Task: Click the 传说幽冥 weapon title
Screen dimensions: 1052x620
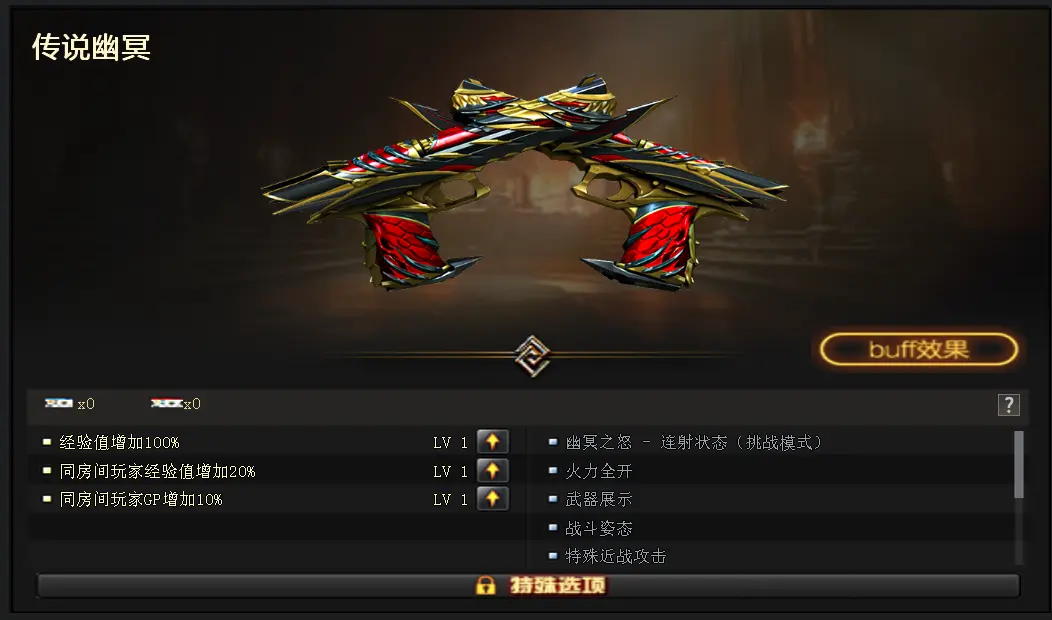Action: [91, 47]
